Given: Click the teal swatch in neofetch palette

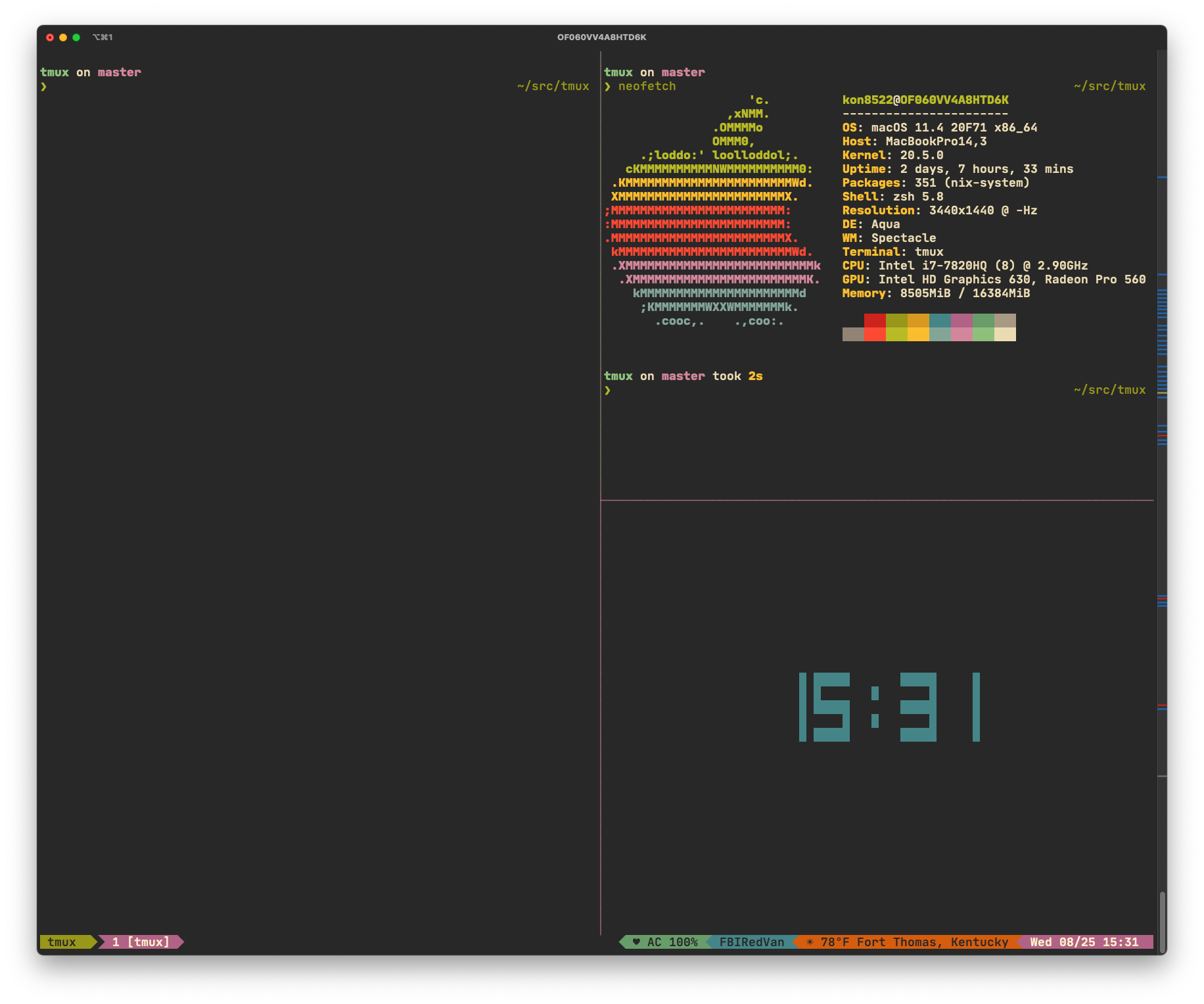Looking at the screenshot, I should point(940,320).
